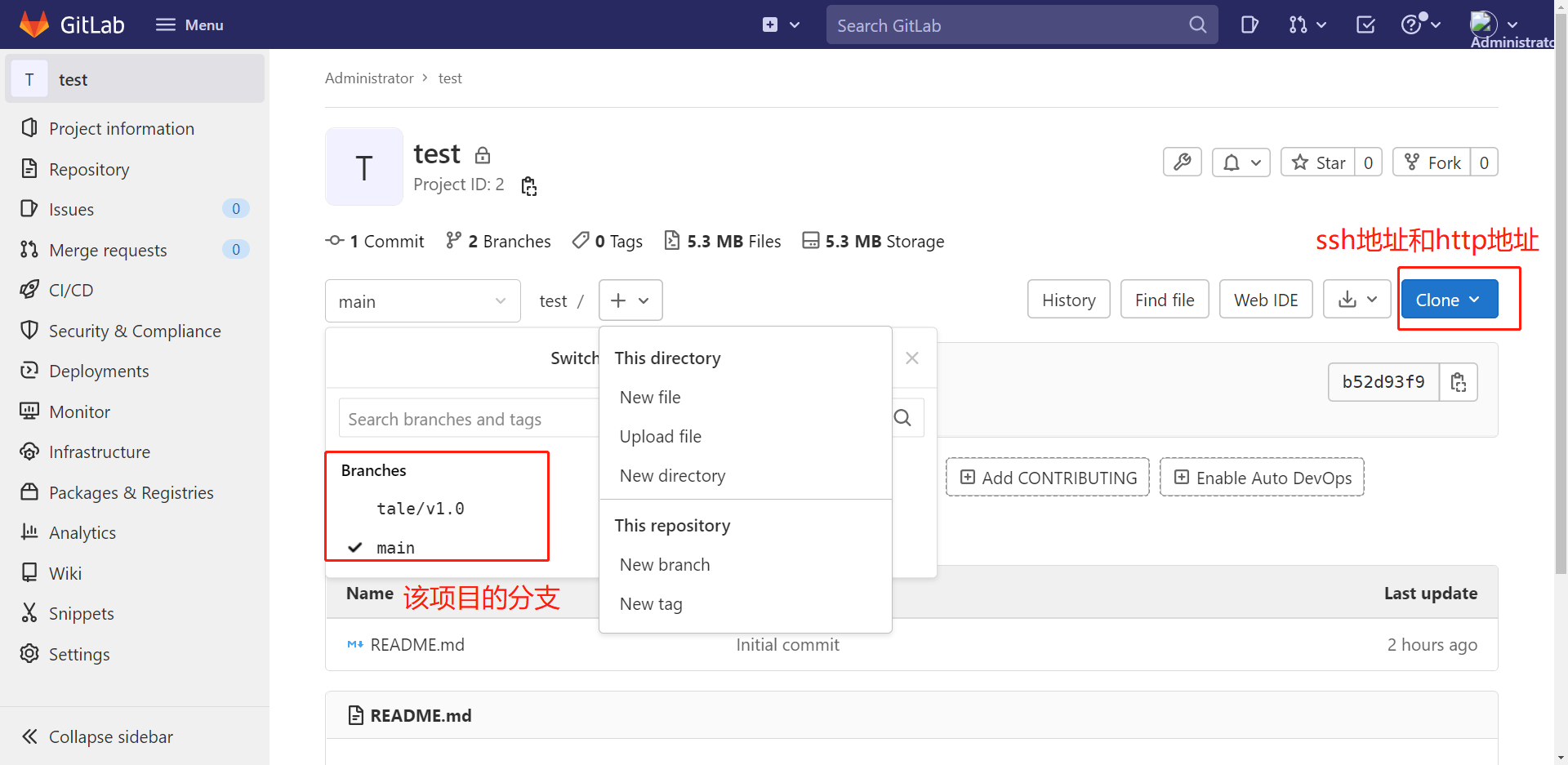Open Snippets from the sidebar
The width and height of the screenshot is (1568, 765).
point(82,613)
